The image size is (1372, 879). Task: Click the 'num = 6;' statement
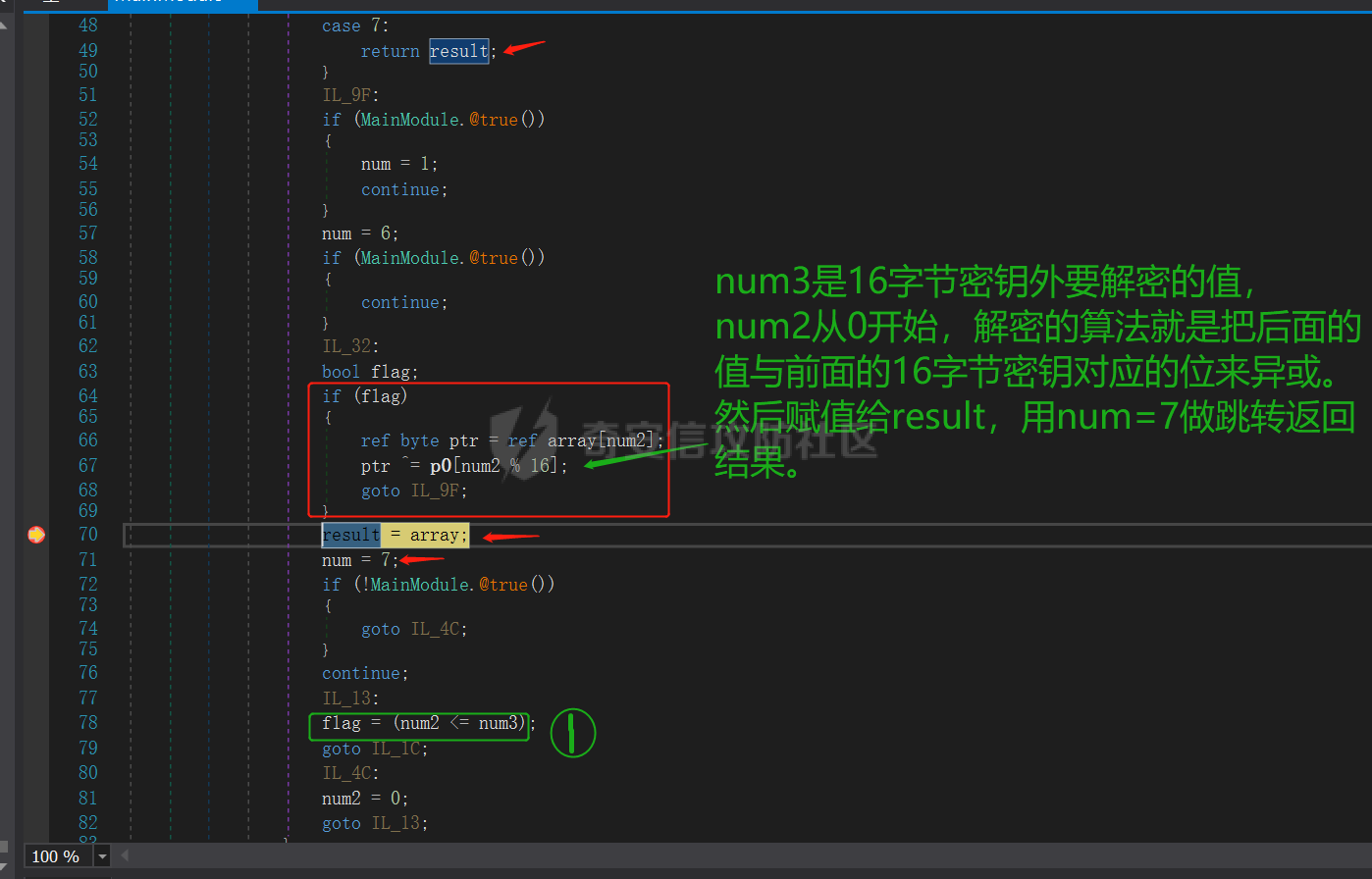tap(360, 233)
